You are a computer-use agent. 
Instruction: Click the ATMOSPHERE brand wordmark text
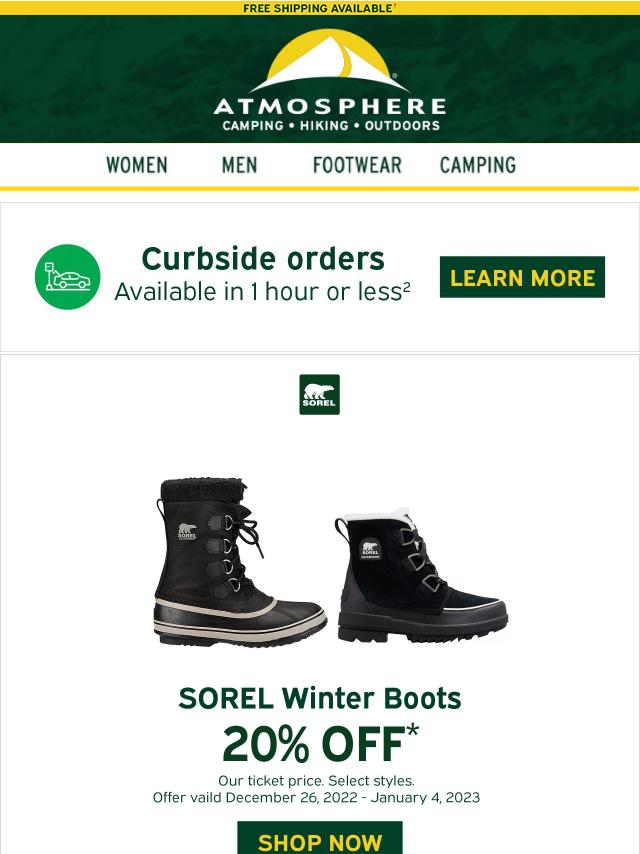(330, 106)
